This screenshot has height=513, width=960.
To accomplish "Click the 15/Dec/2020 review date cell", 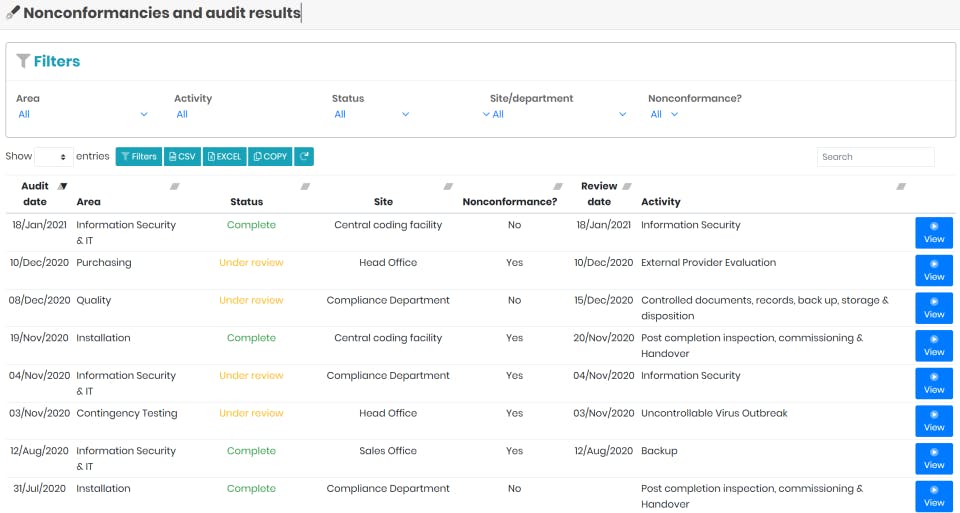I will [603, 301].
